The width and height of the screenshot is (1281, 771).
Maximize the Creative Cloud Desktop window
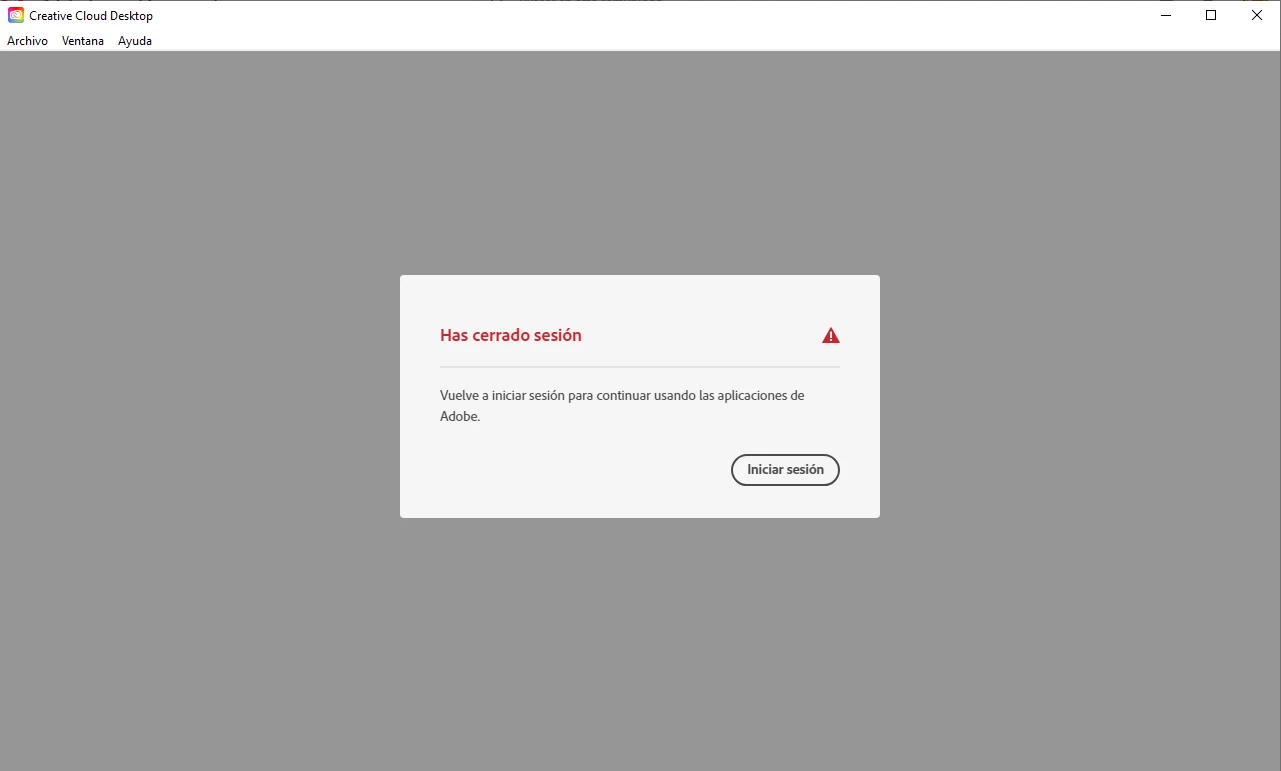tap(1211, 15)
